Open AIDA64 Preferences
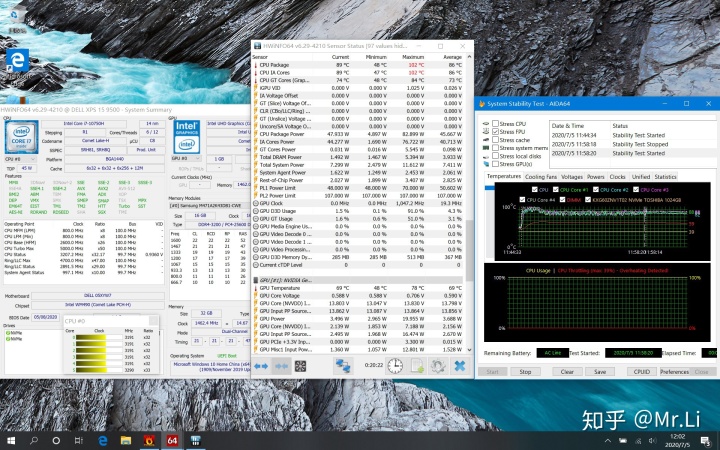The height and width of the screenshot is (450, 720). pyautogui.click(x=675, y=372)
